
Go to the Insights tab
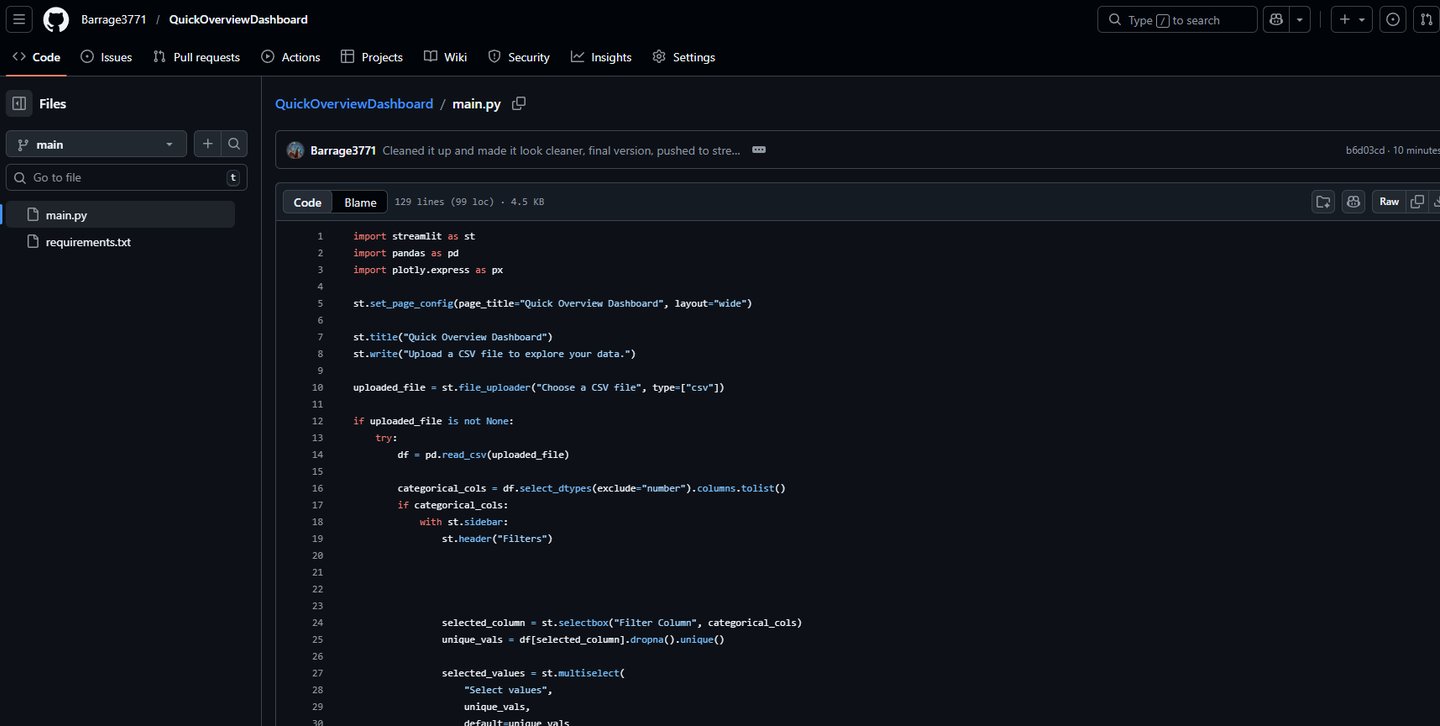(601, 57)
